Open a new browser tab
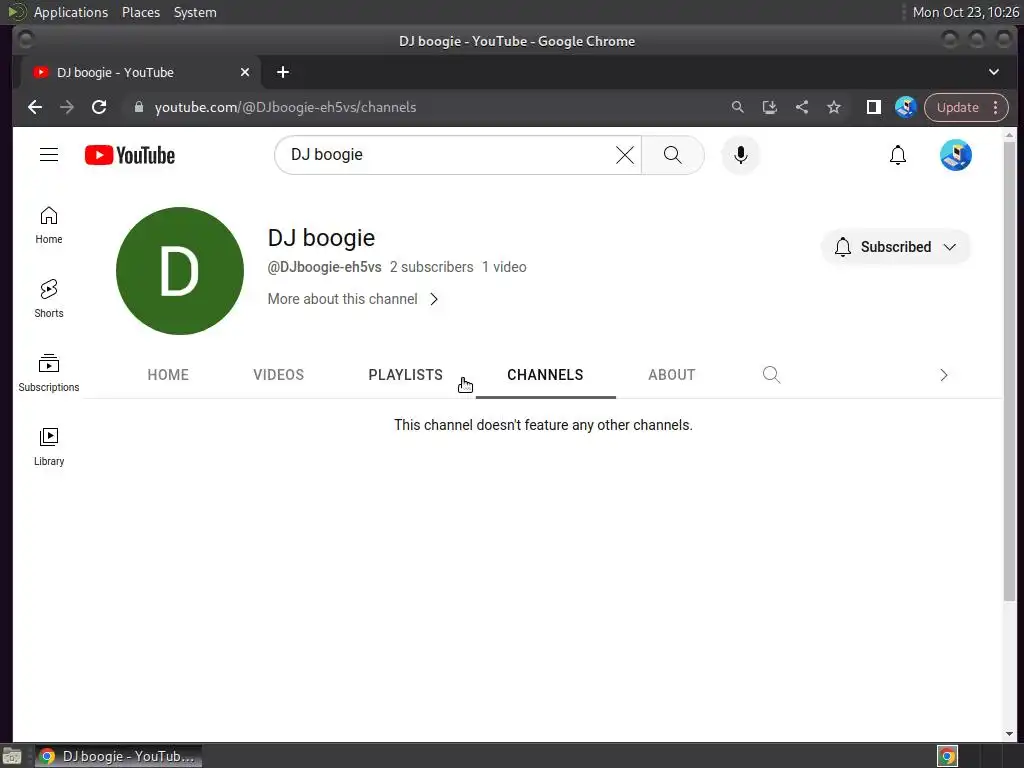This screenshot has width=1024, height=768. tap(283, 72)
